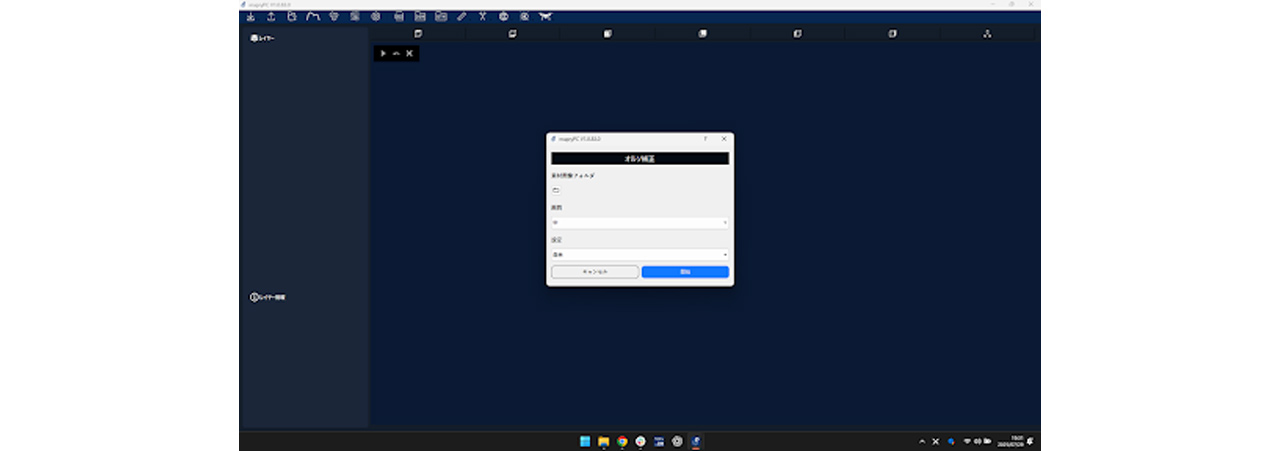Image resolution: width=1280 pixels, height=451 pixels.
Task: Click the blue start button in dialog
Action: point(685,272)
